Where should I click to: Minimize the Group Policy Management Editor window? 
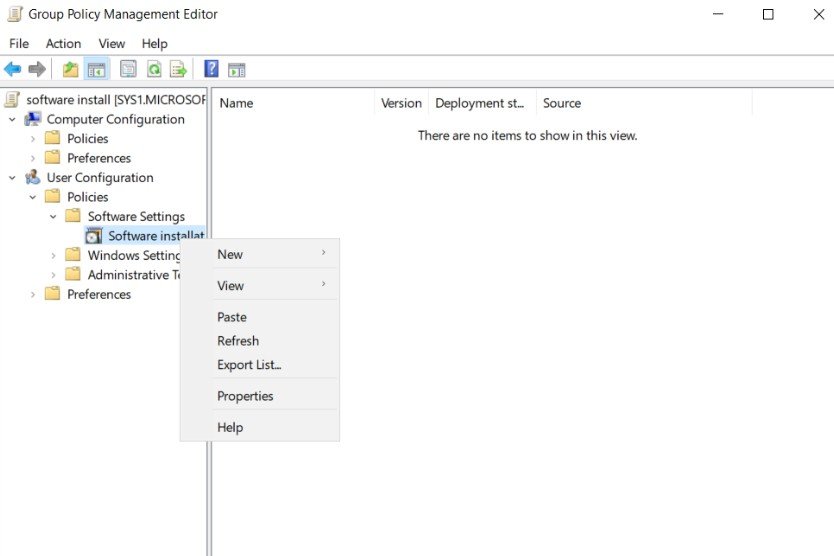[718, 14]
